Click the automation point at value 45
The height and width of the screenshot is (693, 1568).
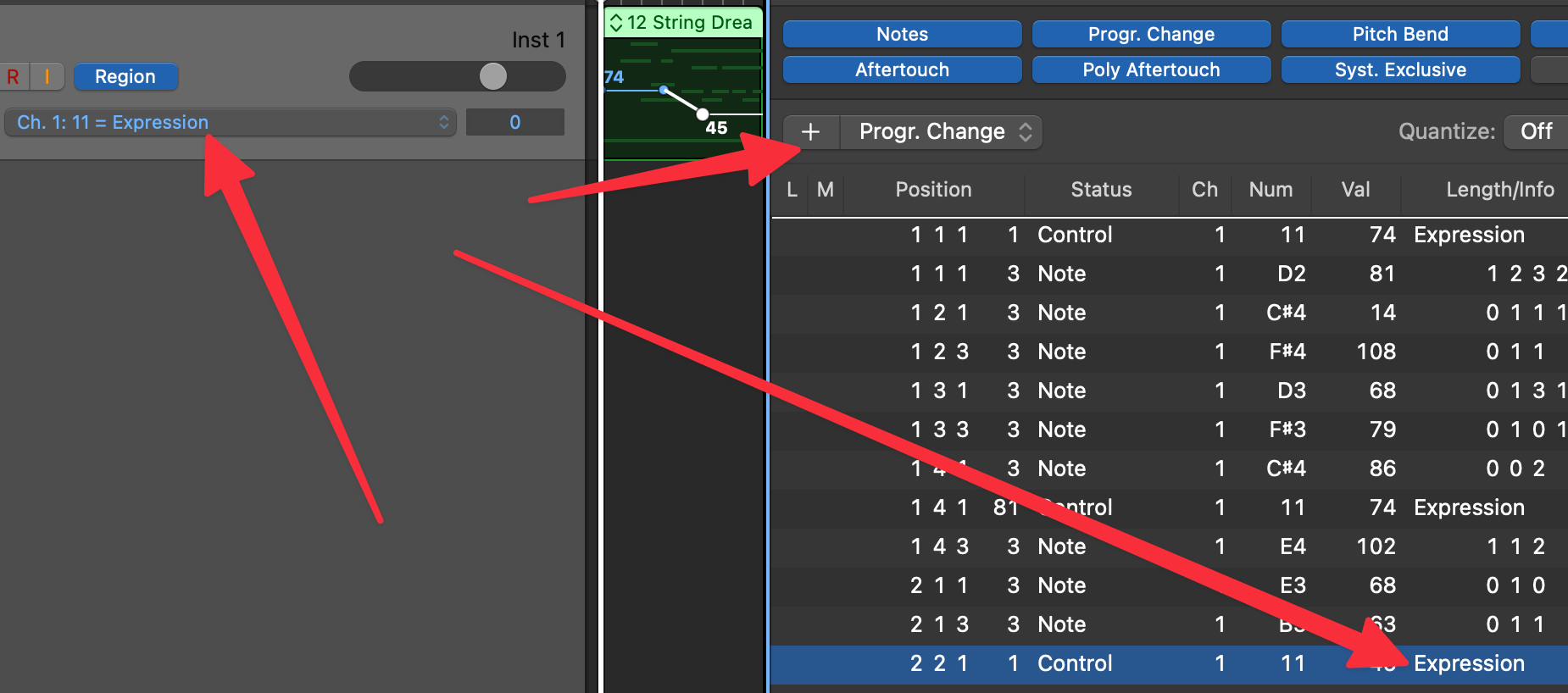pos(702,114)
